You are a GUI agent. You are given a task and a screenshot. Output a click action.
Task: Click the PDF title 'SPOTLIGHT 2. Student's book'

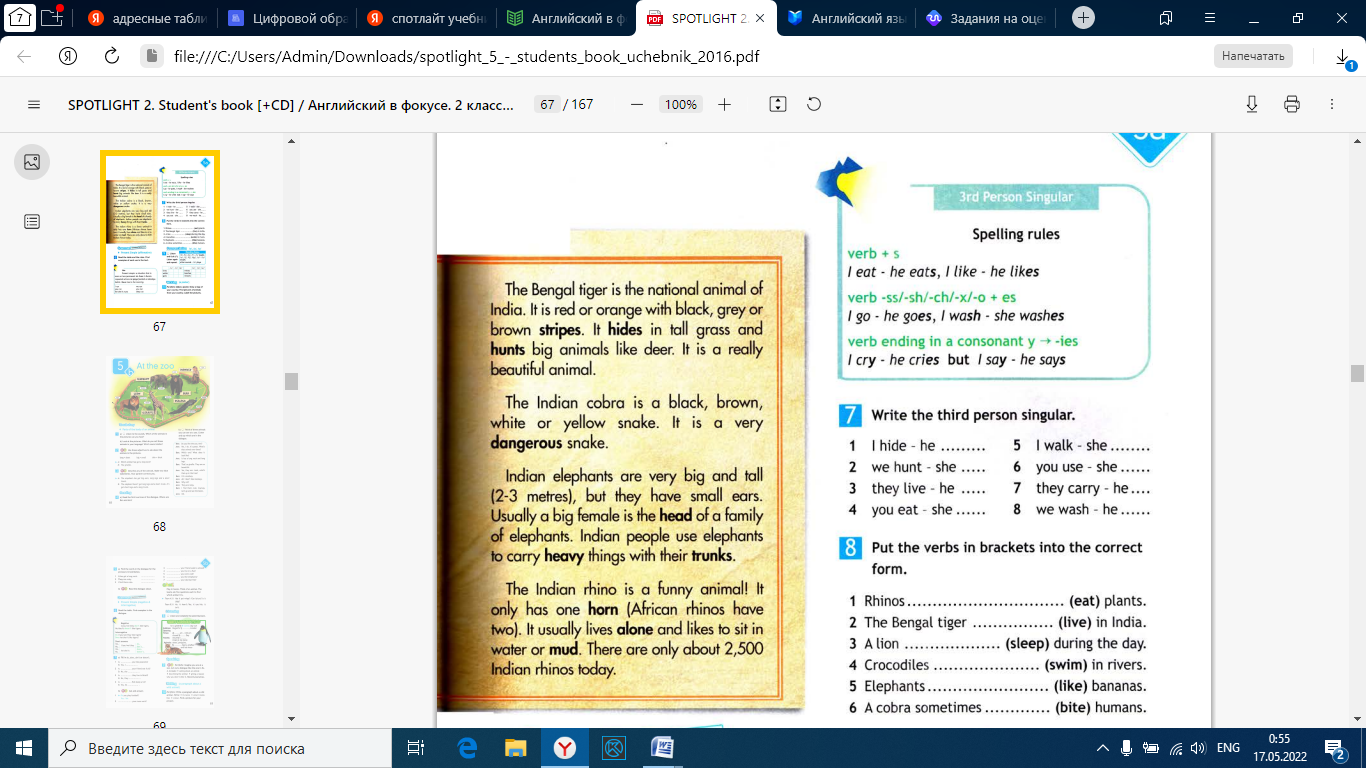pos(291,104)
